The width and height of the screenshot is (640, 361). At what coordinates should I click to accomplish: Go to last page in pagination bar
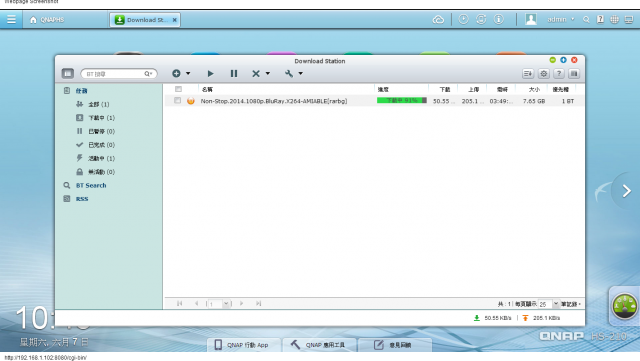[x=258, y=303]
